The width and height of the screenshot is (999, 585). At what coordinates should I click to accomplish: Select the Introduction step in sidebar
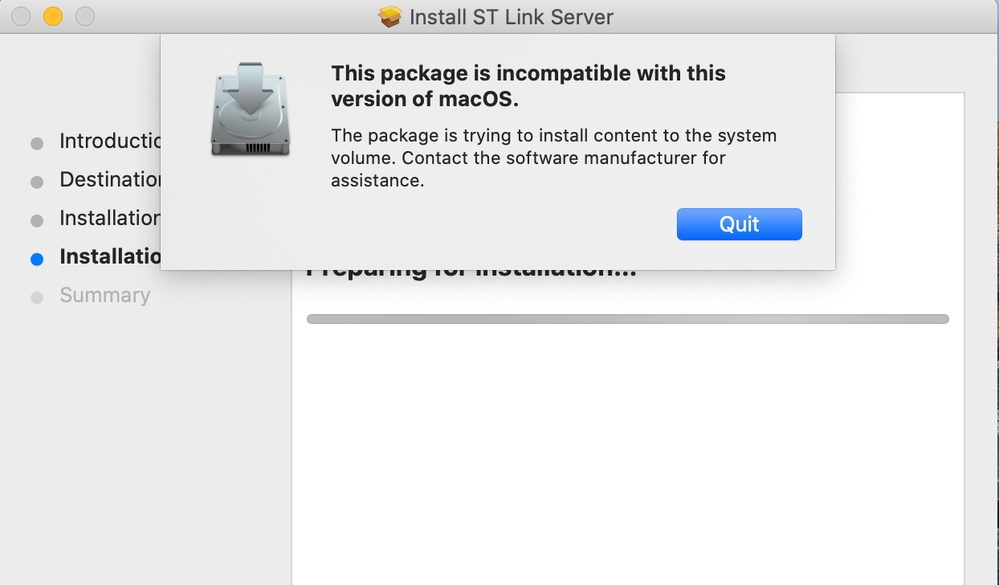110,141
